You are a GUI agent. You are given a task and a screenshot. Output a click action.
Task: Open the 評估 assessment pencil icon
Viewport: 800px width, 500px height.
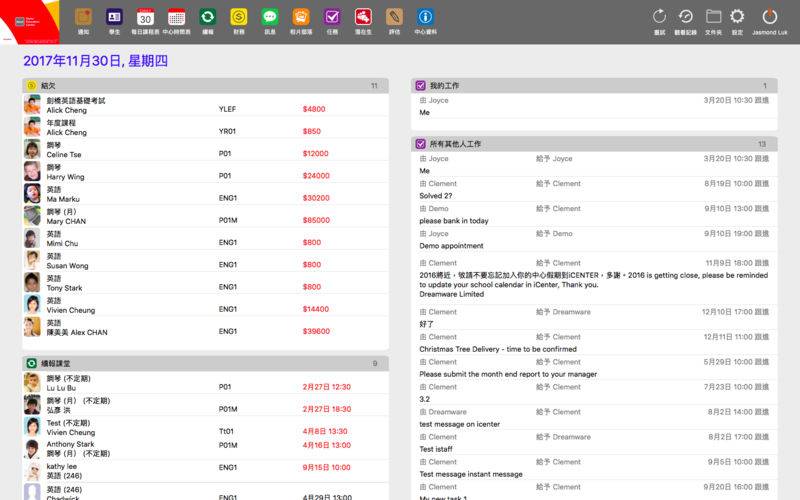[394, 17]
